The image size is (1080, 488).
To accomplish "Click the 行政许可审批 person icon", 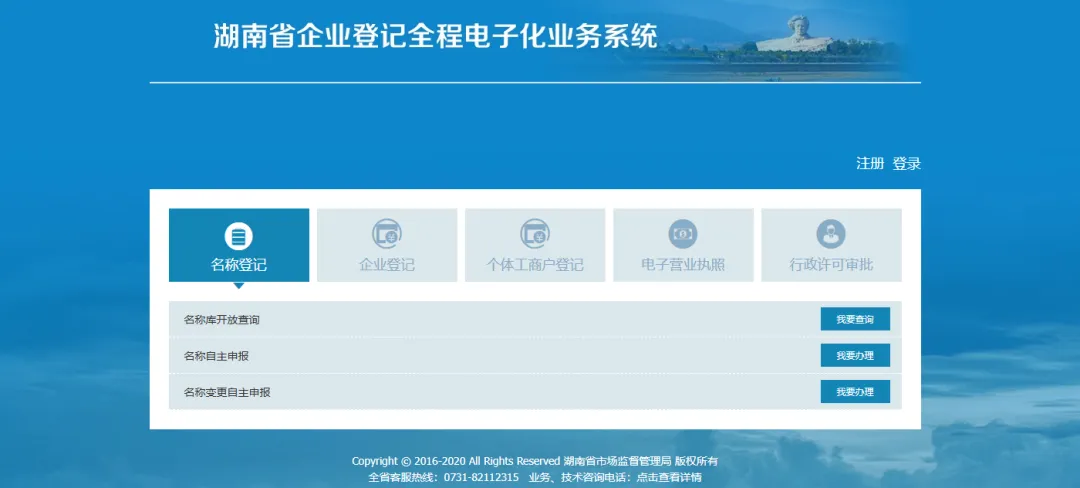I will click(831, 234).
